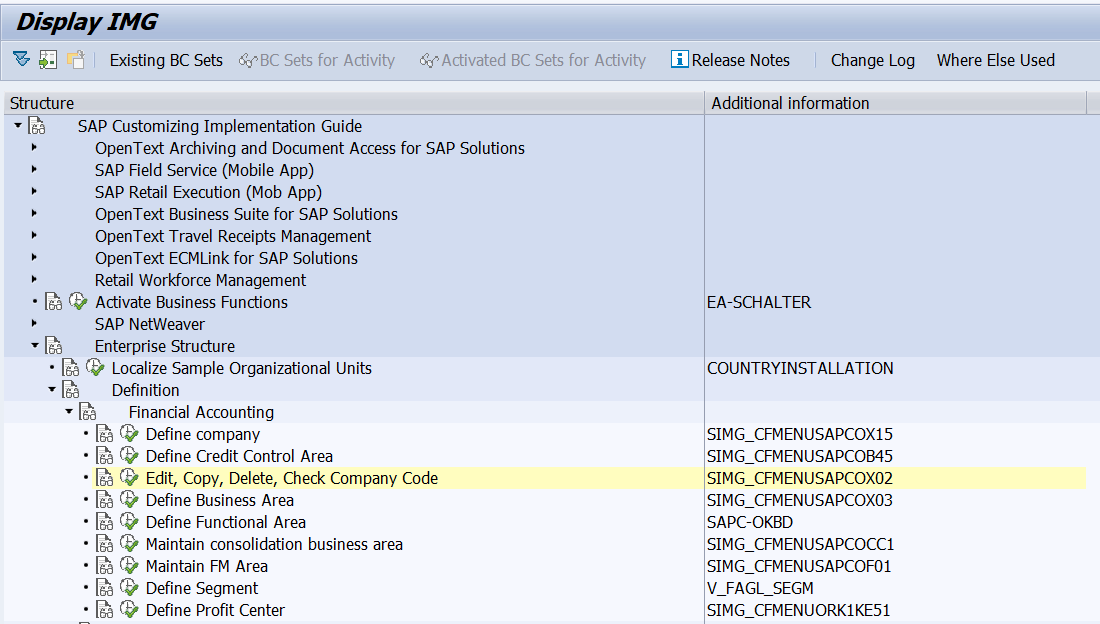Click Where Else Used button
1100x624 pixels.
(x=995, y=60)
